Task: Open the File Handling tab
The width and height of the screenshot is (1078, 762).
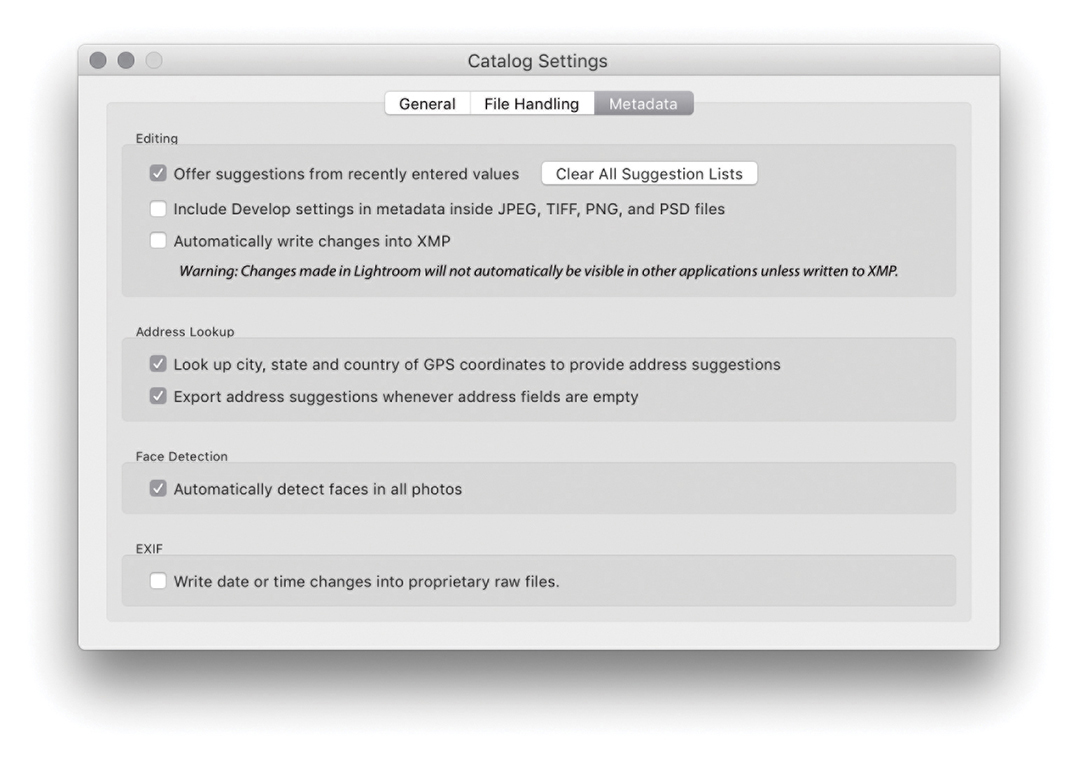Action: click(x=531, y=104)
